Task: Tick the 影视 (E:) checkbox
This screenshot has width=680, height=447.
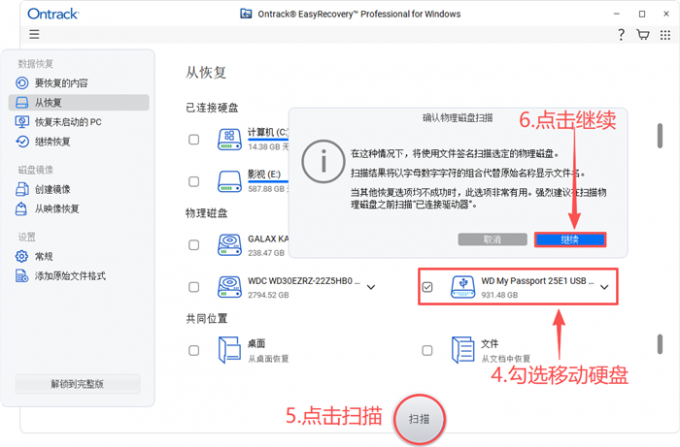Action: 194,181
